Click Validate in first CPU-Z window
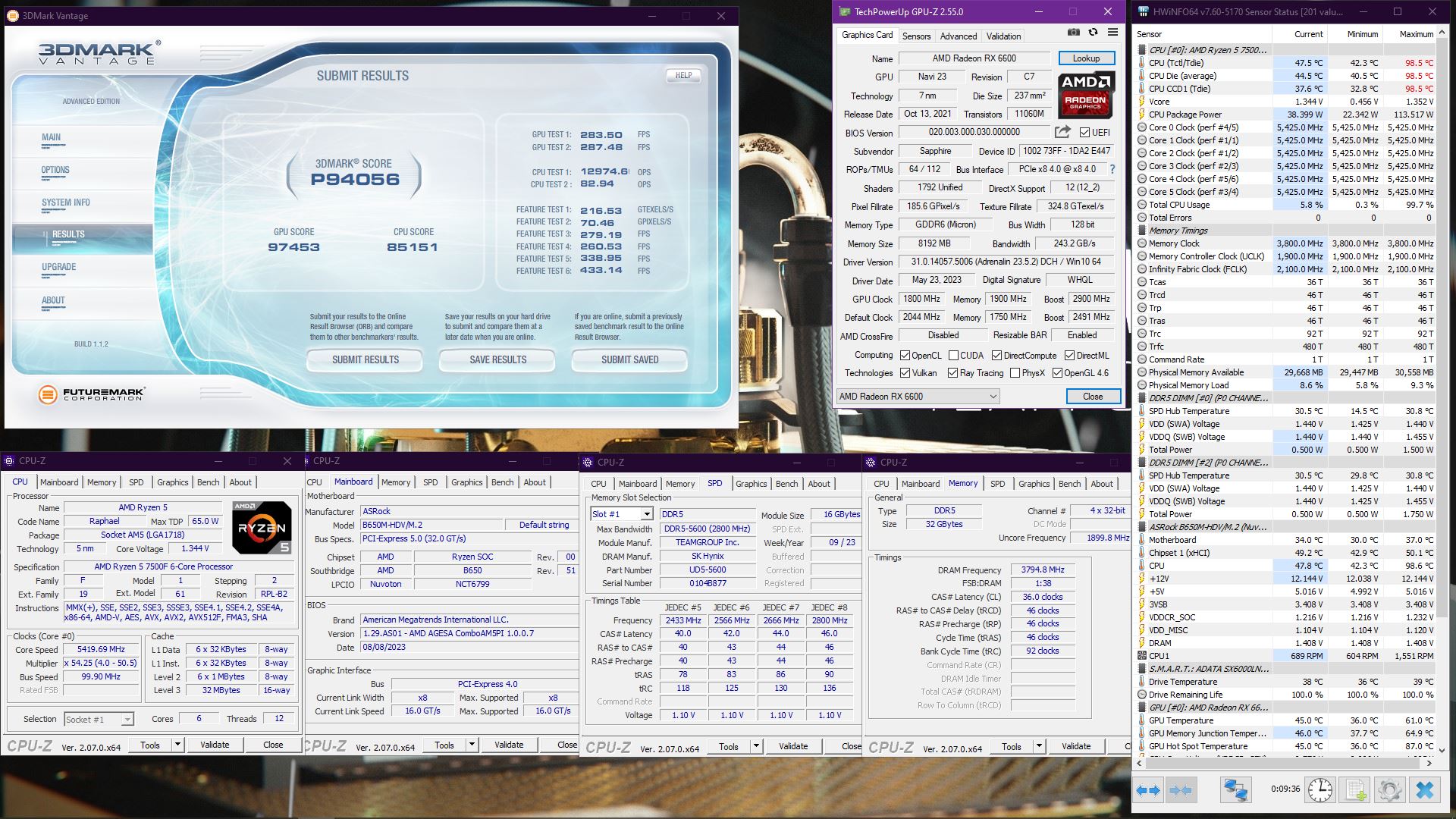 [215, 745]
